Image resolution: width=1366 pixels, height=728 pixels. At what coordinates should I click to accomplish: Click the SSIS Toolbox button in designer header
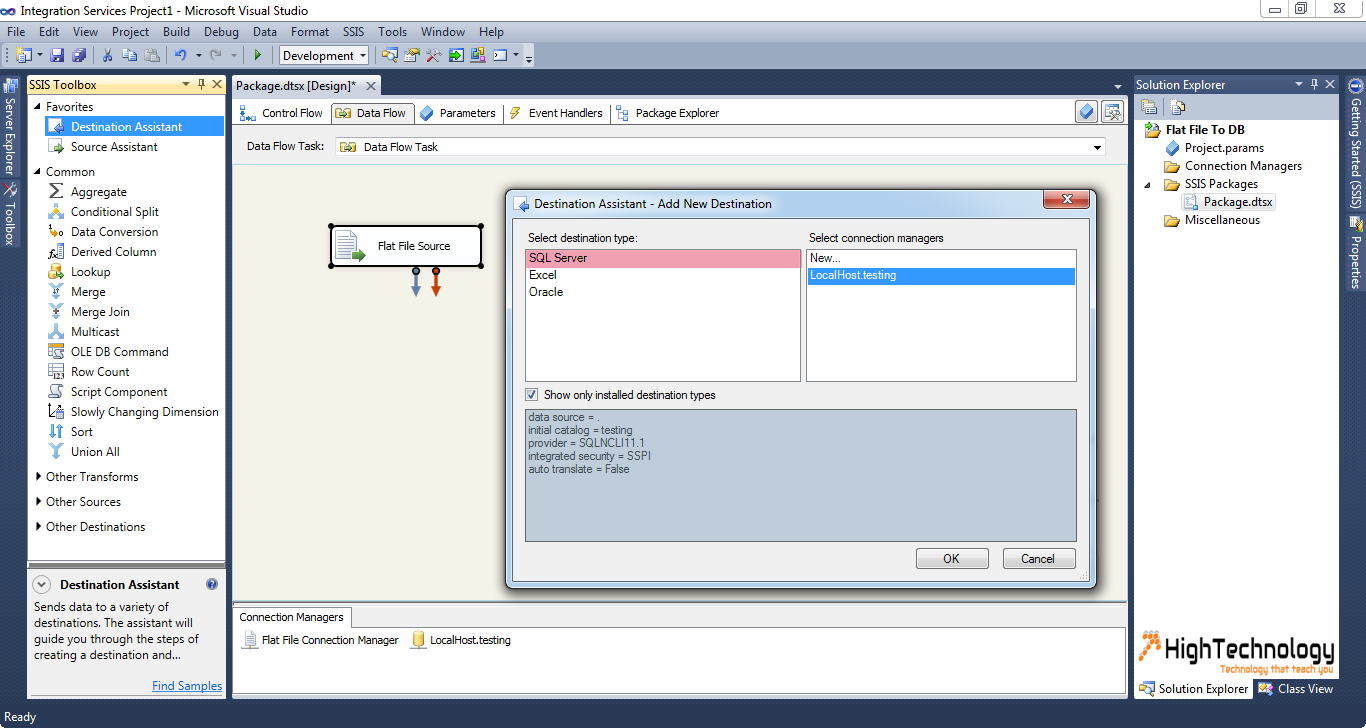pyautogui.click(x=1112, y=112)
